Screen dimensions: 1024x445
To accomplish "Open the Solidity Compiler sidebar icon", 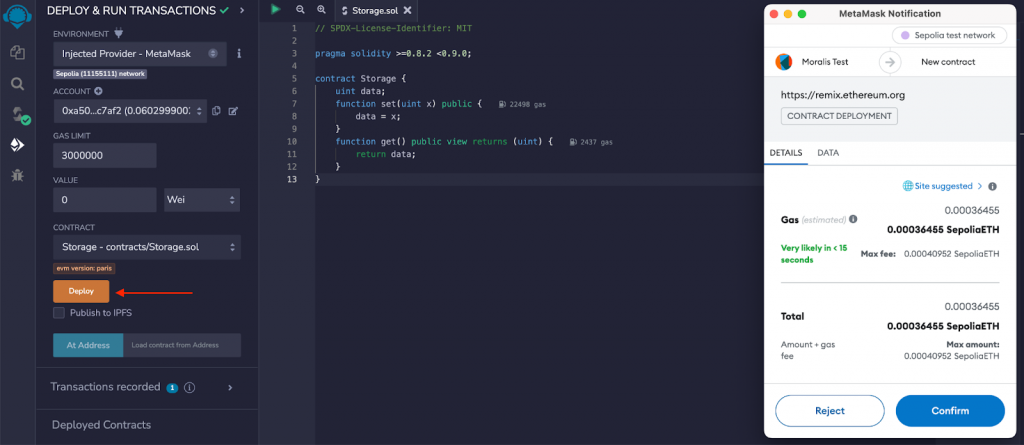I will [x=20, y=116].
